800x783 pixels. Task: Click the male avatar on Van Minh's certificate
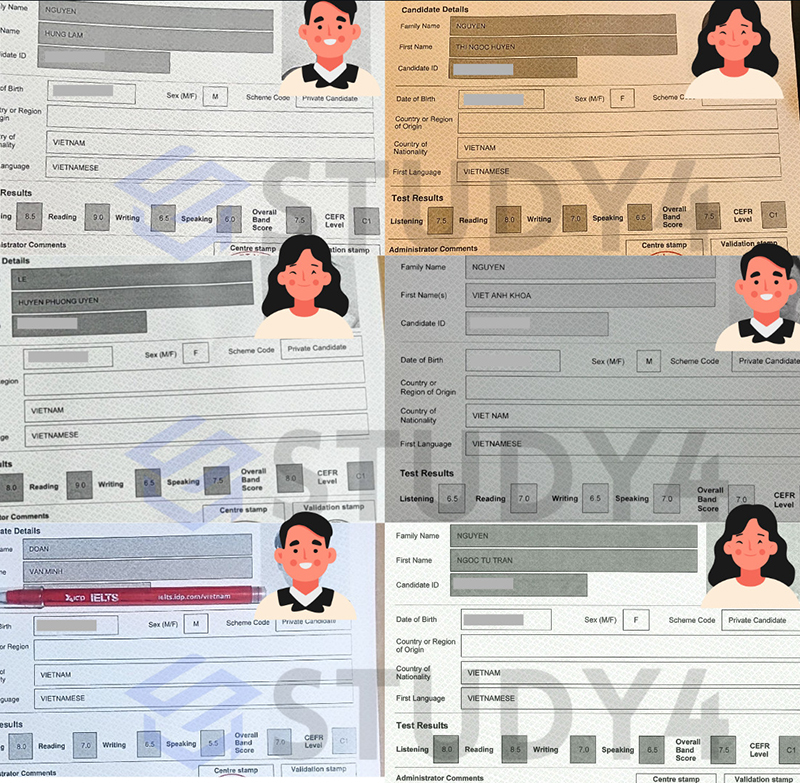click(306, 565)
